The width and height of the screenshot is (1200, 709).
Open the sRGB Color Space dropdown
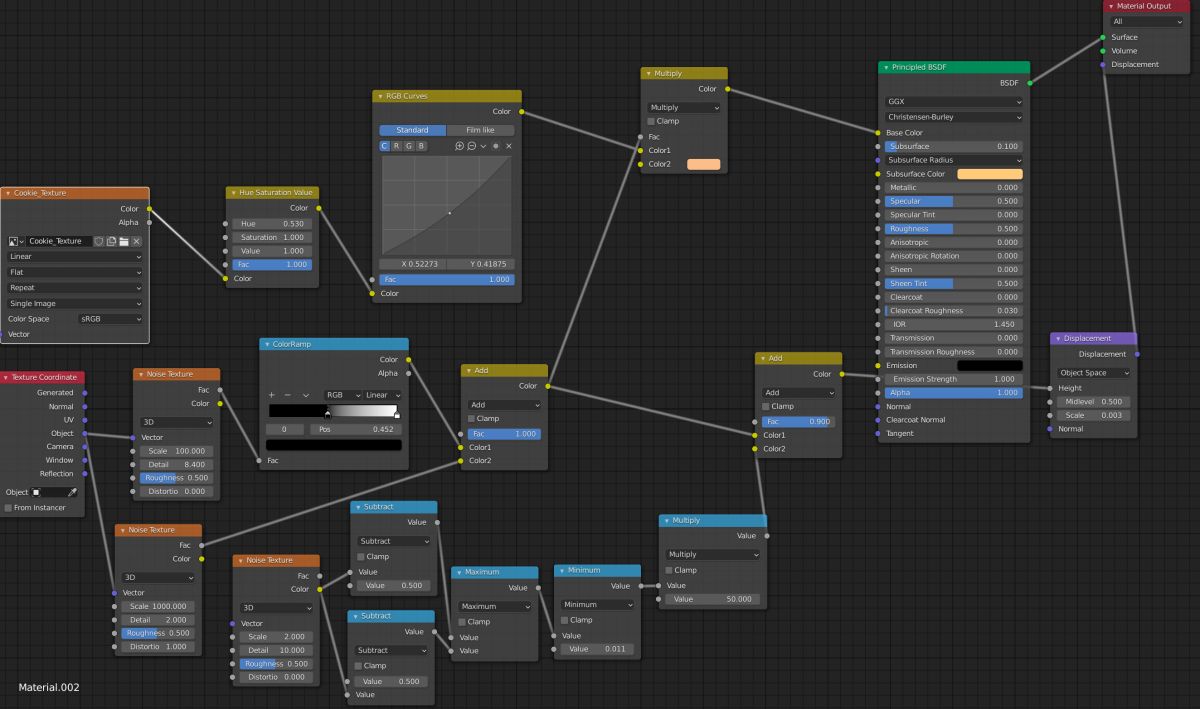click(x=111, y=319)
